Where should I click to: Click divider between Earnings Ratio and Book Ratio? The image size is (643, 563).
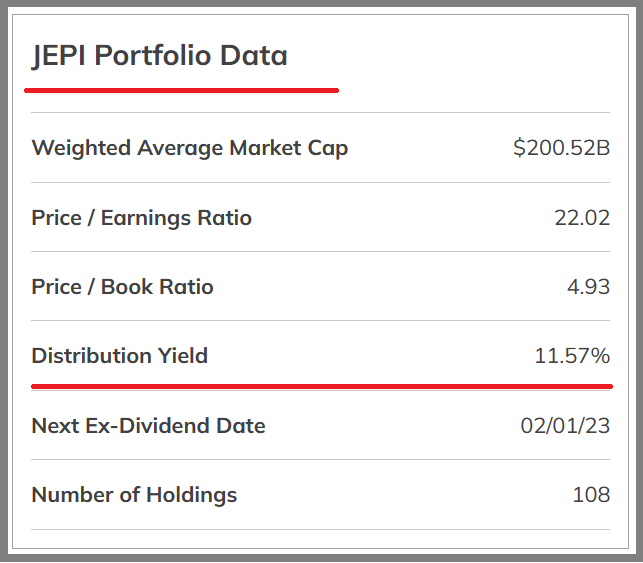[321, 252]
